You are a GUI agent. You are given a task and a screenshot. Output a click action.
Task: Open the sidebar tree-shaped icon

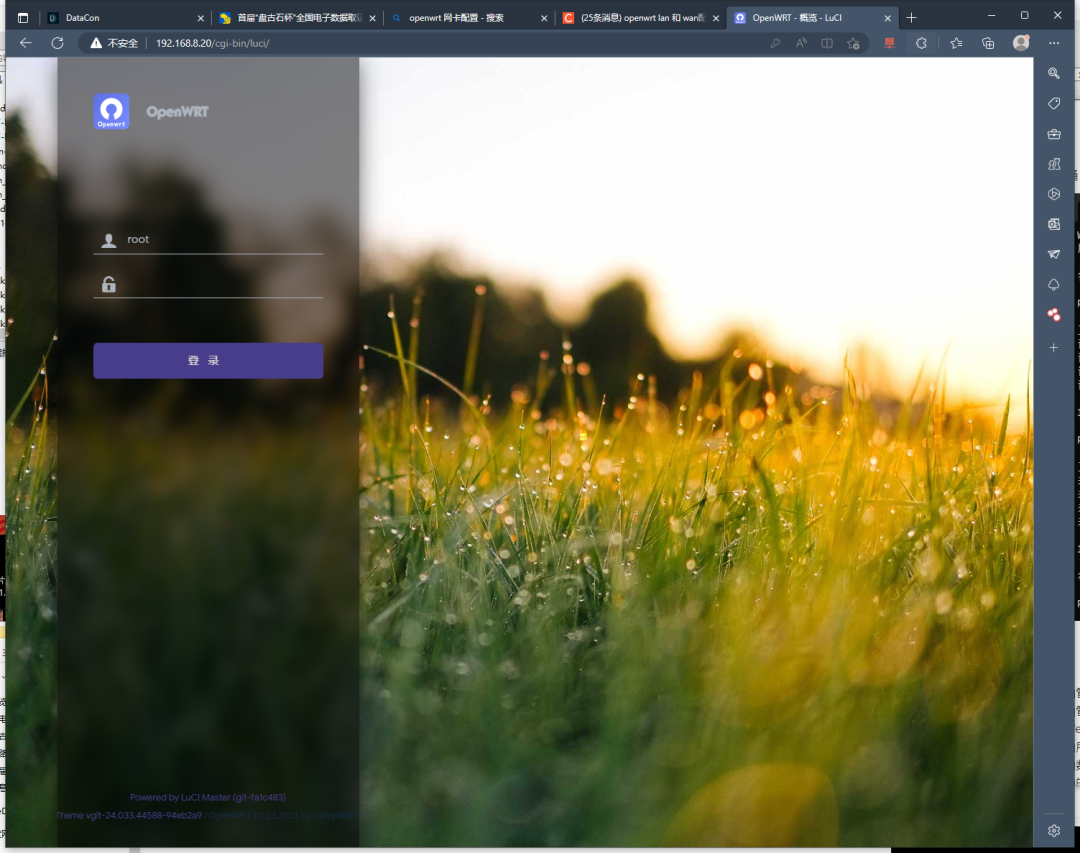(1054, 285)
